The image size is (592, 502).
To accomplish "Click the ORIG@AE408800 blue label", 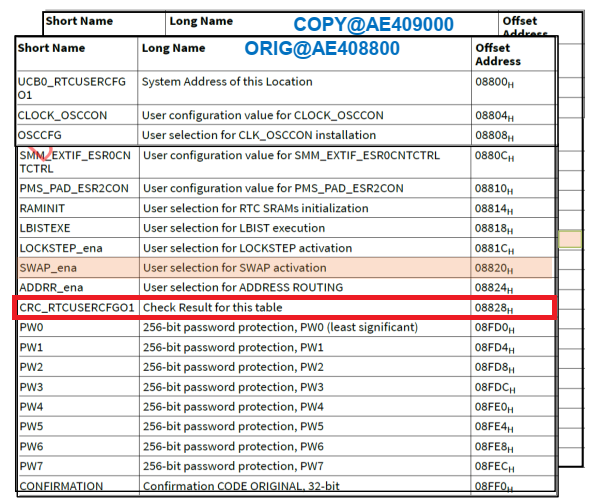I will point(322,48).
